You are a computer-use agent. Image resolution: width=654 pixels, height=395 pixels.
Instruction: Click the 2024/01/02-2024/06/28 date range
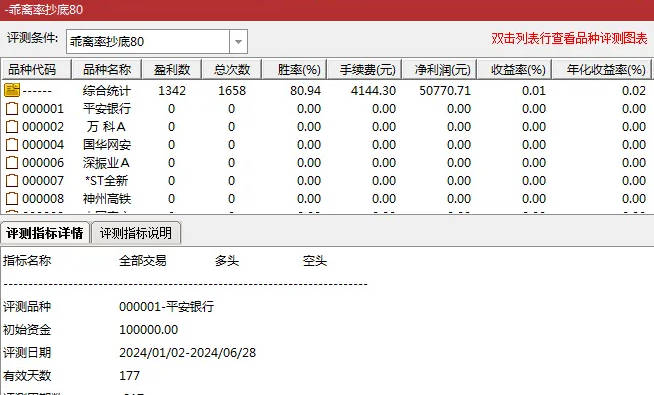coord(187,352)
